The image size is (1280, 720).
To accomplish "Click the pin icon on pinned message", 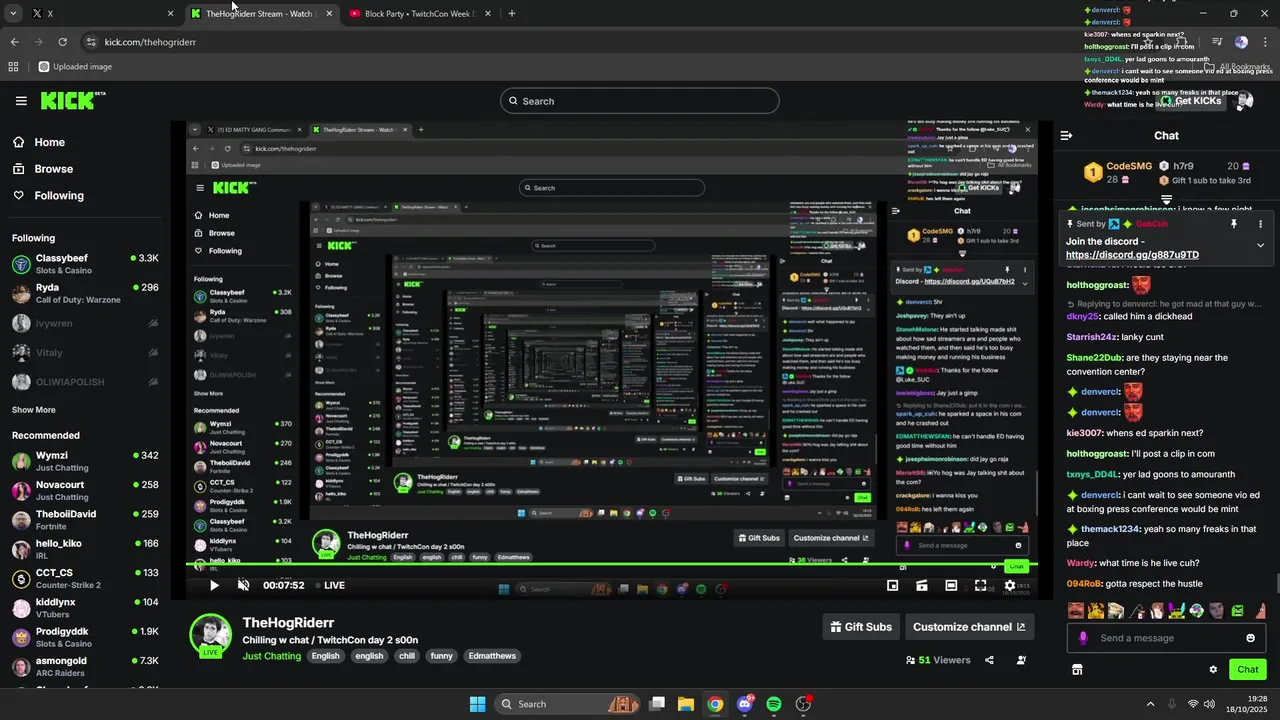I will click(x=1234, y=224).
